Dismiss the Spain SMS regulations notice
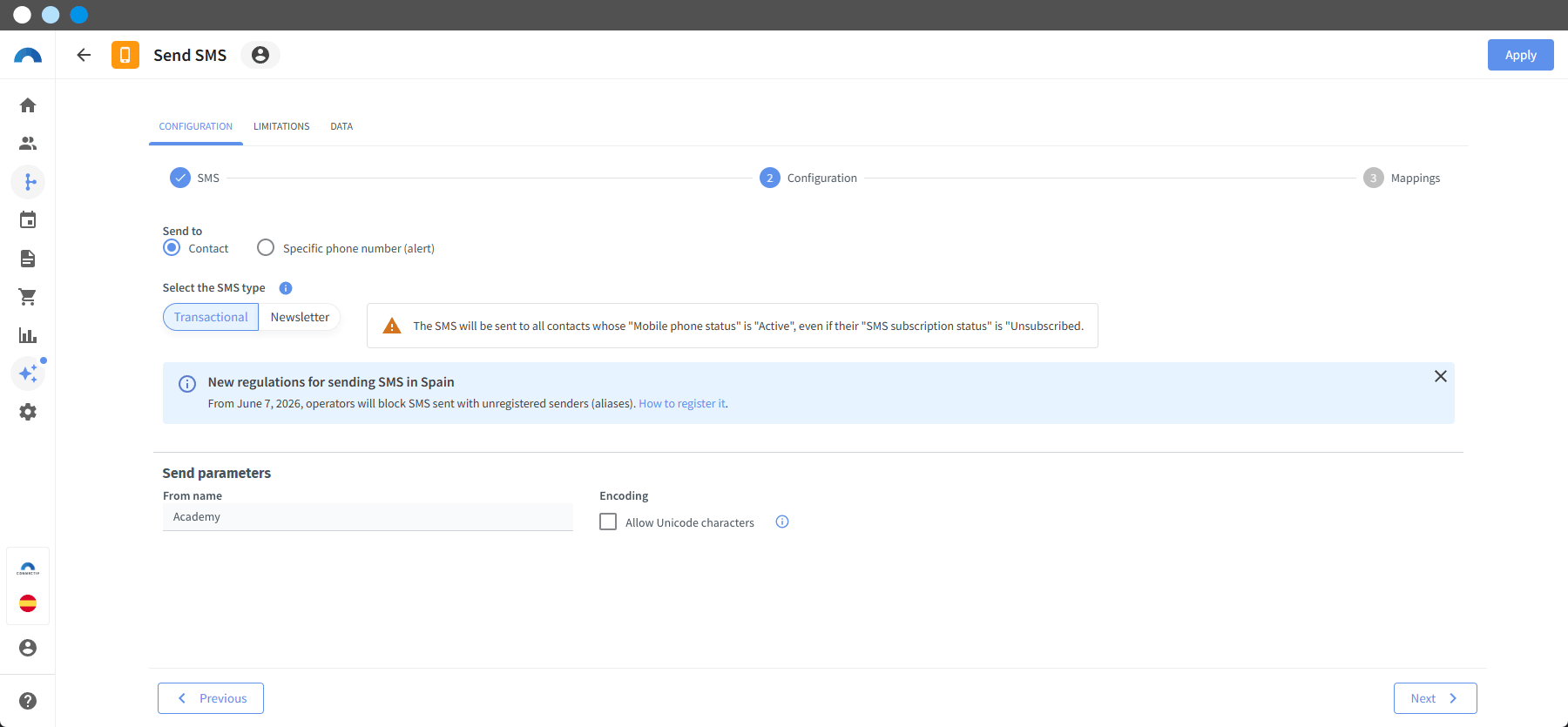The height and width of the screenshot is (727, 1568). 1440,376
